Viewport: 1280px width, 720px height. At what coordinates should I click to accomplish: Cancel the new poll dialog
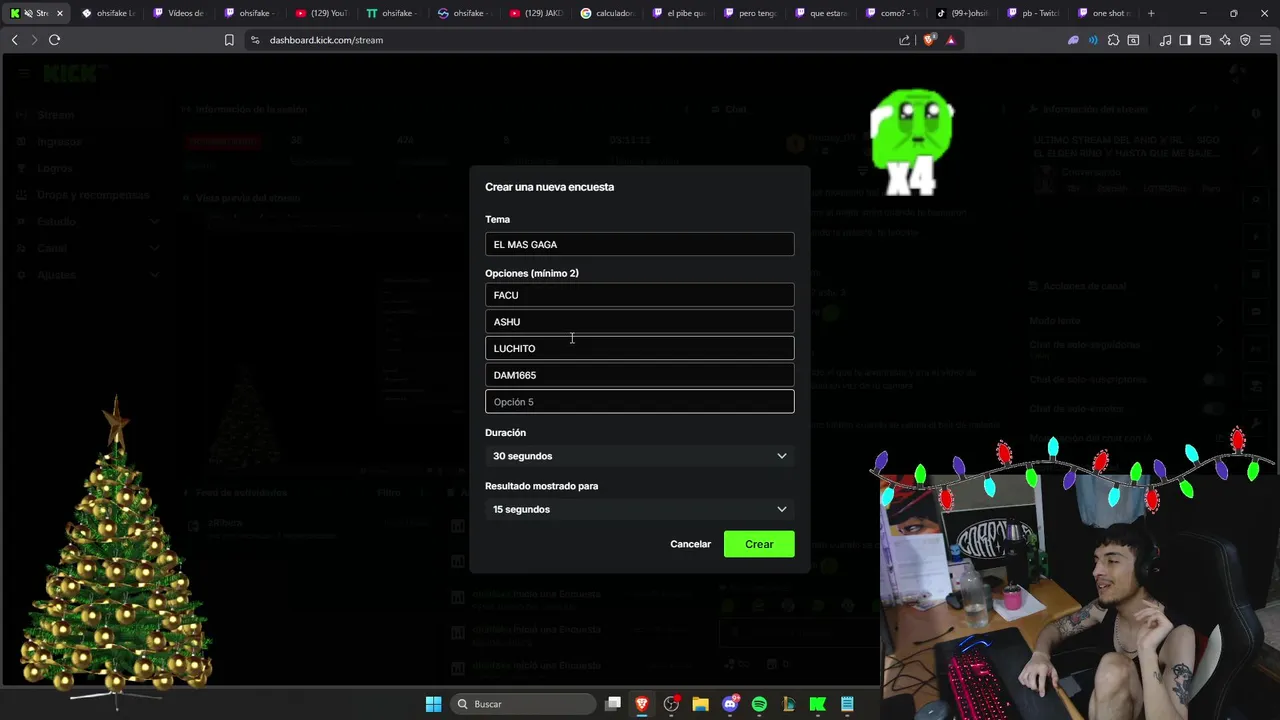pyautogui.click(x=690, y=544)
